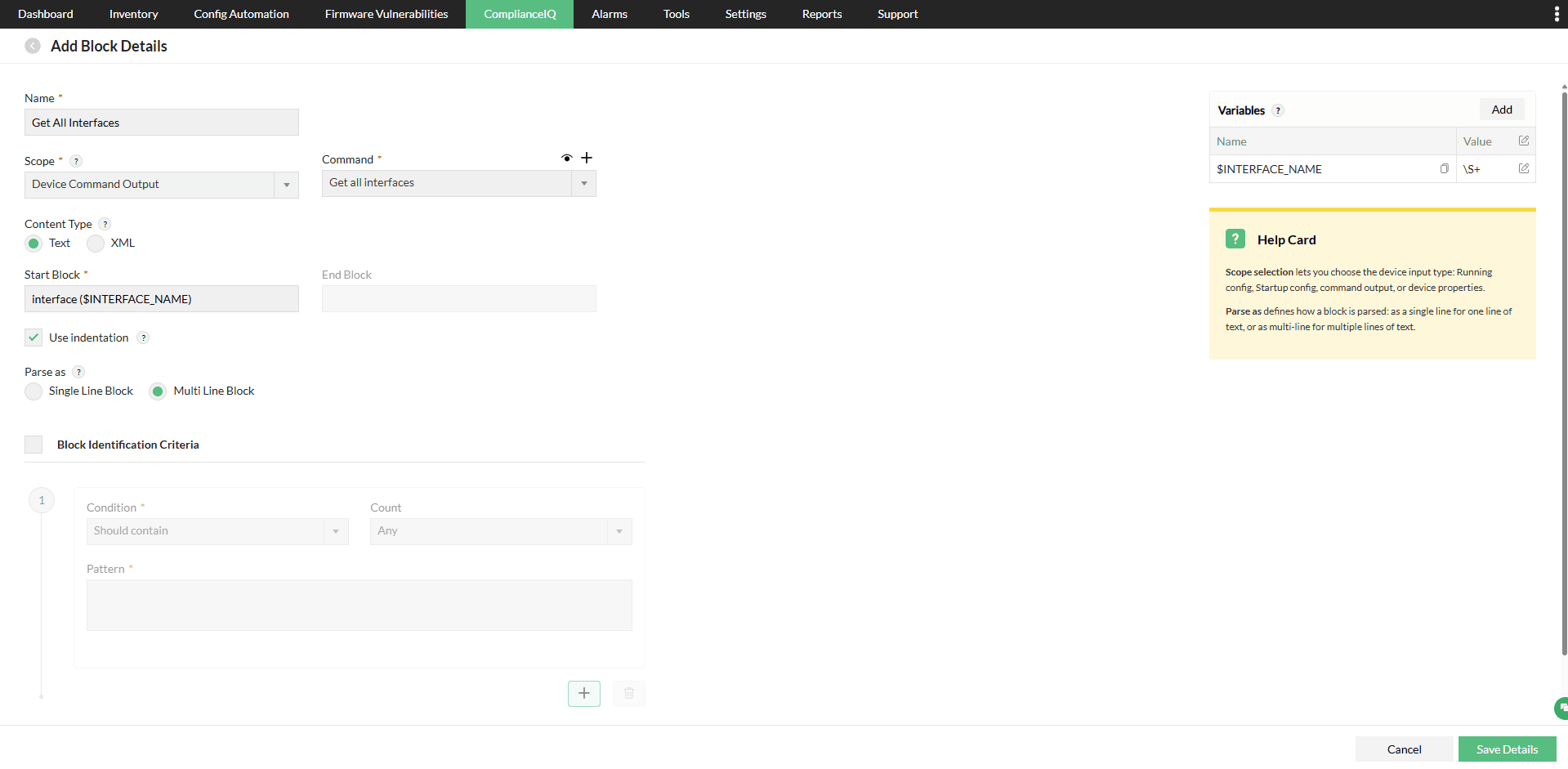Select the XML content type radio button
The width and height of the screenshot is (1568, 769).
[x=96, y=243]
